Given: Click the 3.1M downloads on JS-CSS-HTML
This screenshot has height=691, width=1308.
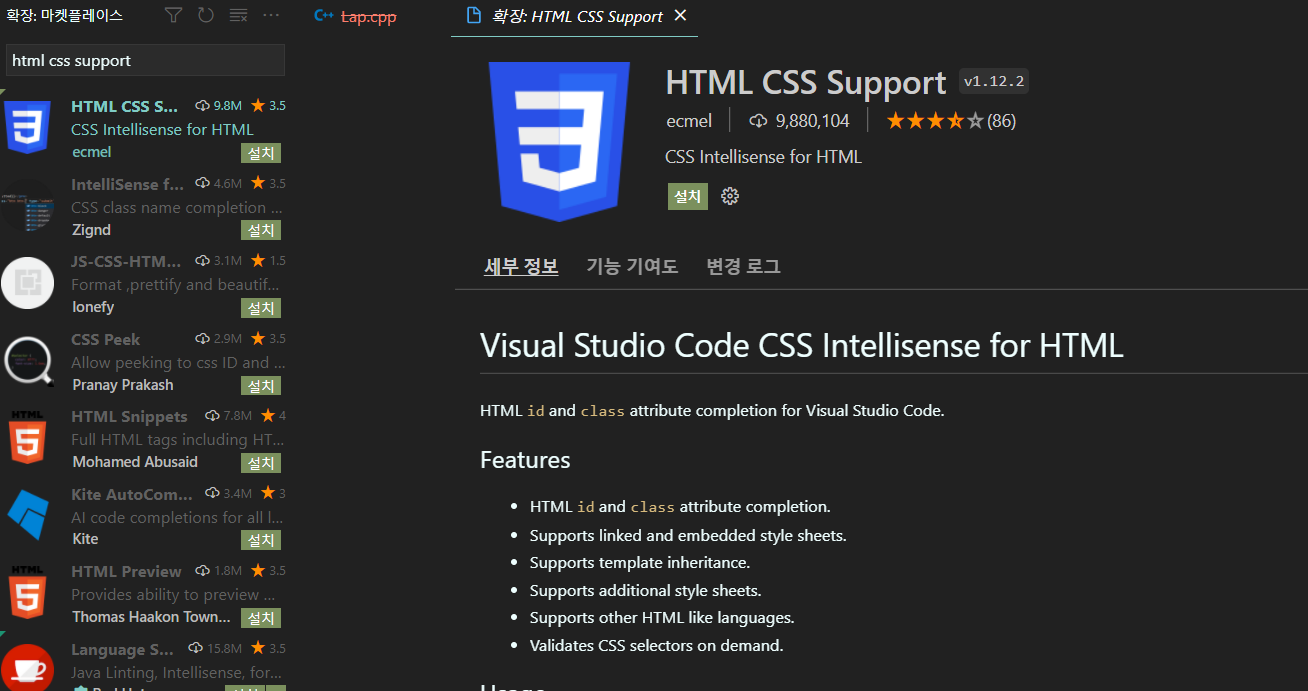Looking at the screenshot, I should tap(228, 261).
